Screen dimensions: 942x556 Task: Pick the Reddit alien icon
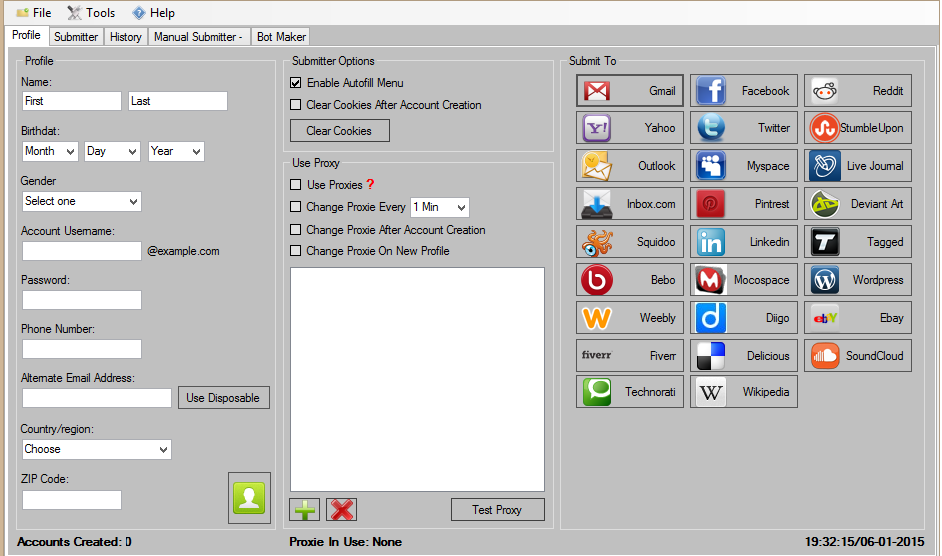(824, 91)
